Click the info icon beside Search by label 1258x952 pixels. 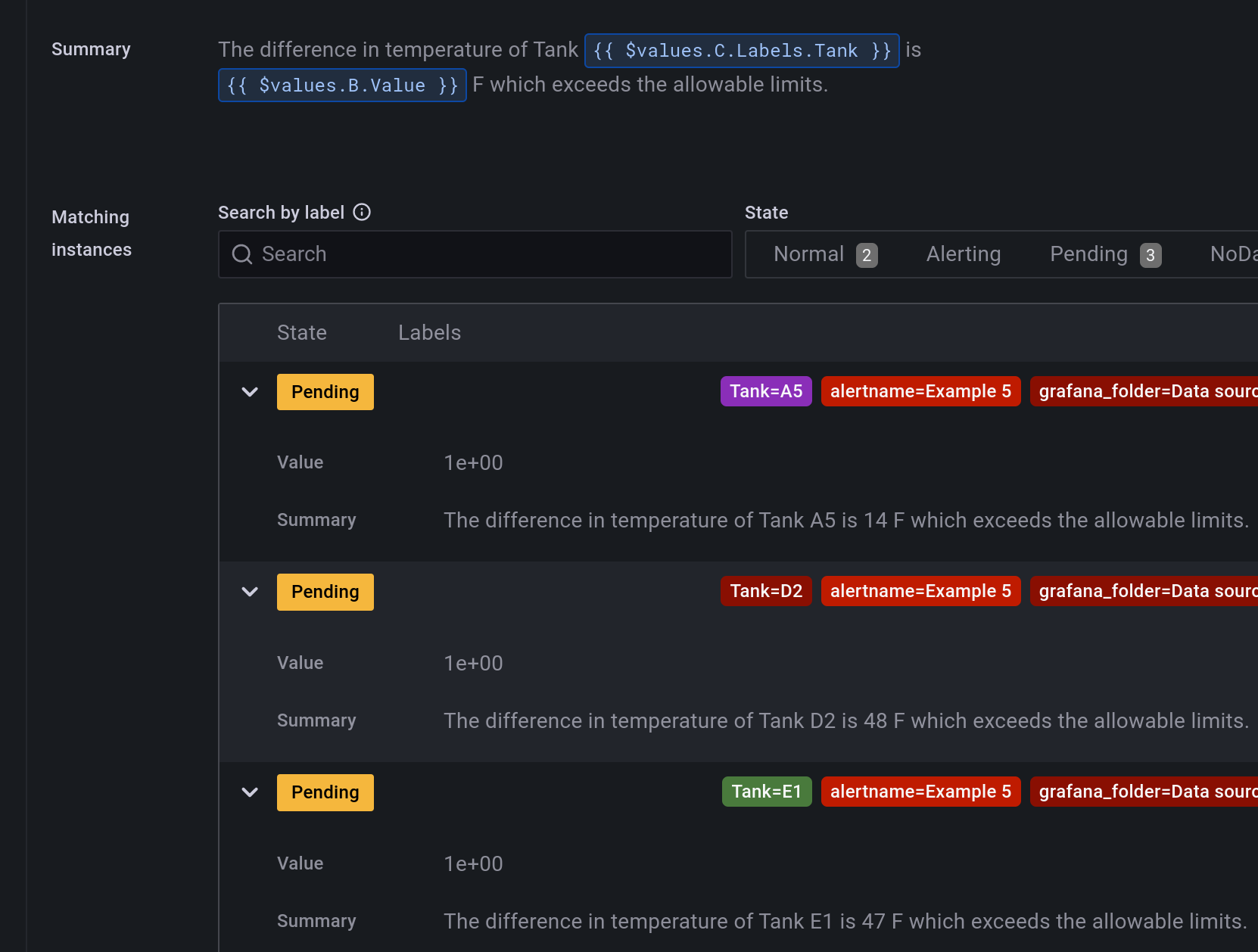362,212
